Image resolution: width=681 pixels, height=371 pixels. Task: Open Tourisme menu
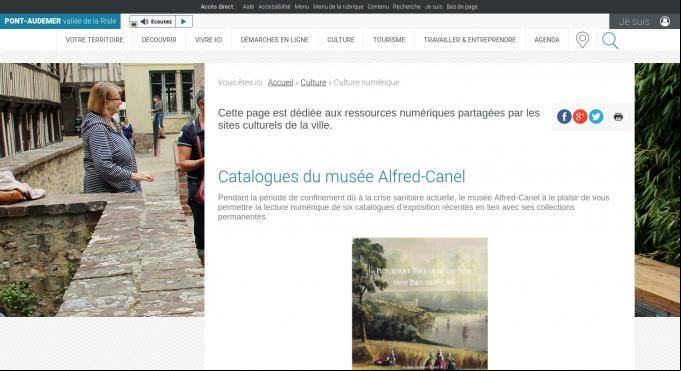[389, 40]
